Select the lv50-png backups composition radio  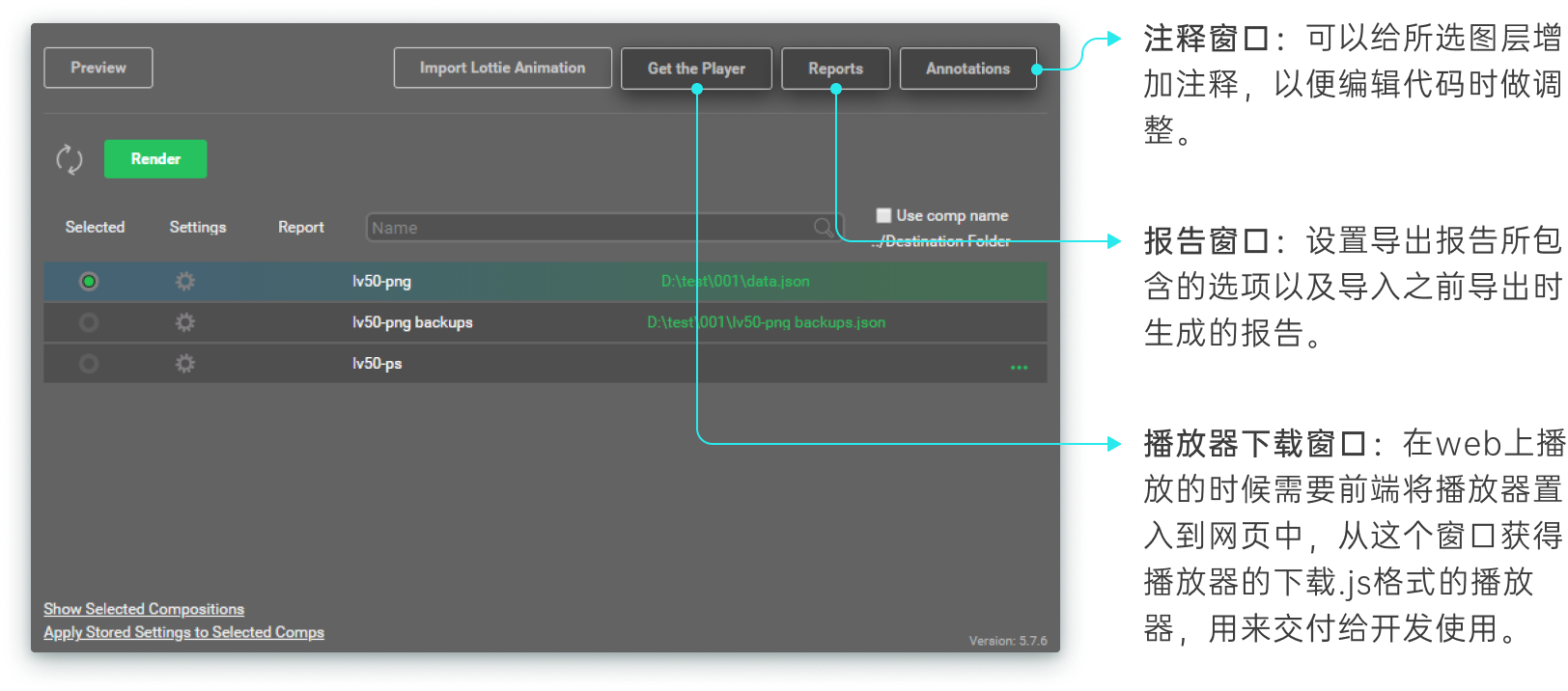[89, 322]
